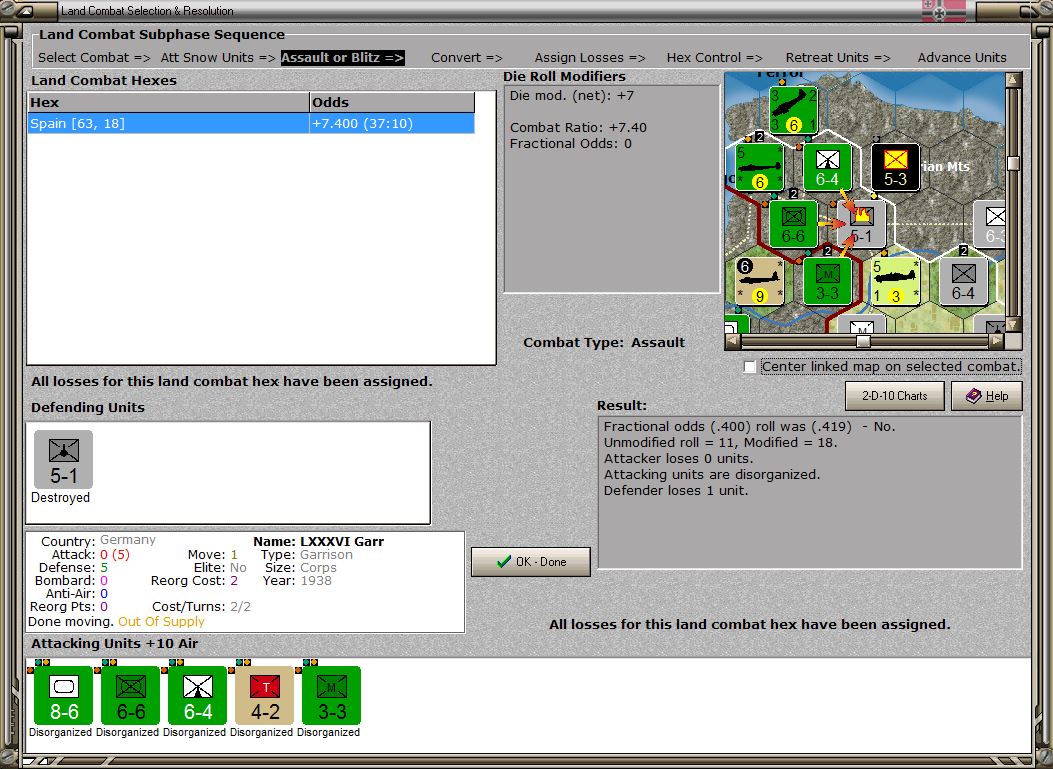Viewport: 1053px width, 769px height.
Task: Click the German flag icon in title bar
Action: click(944, 11)
